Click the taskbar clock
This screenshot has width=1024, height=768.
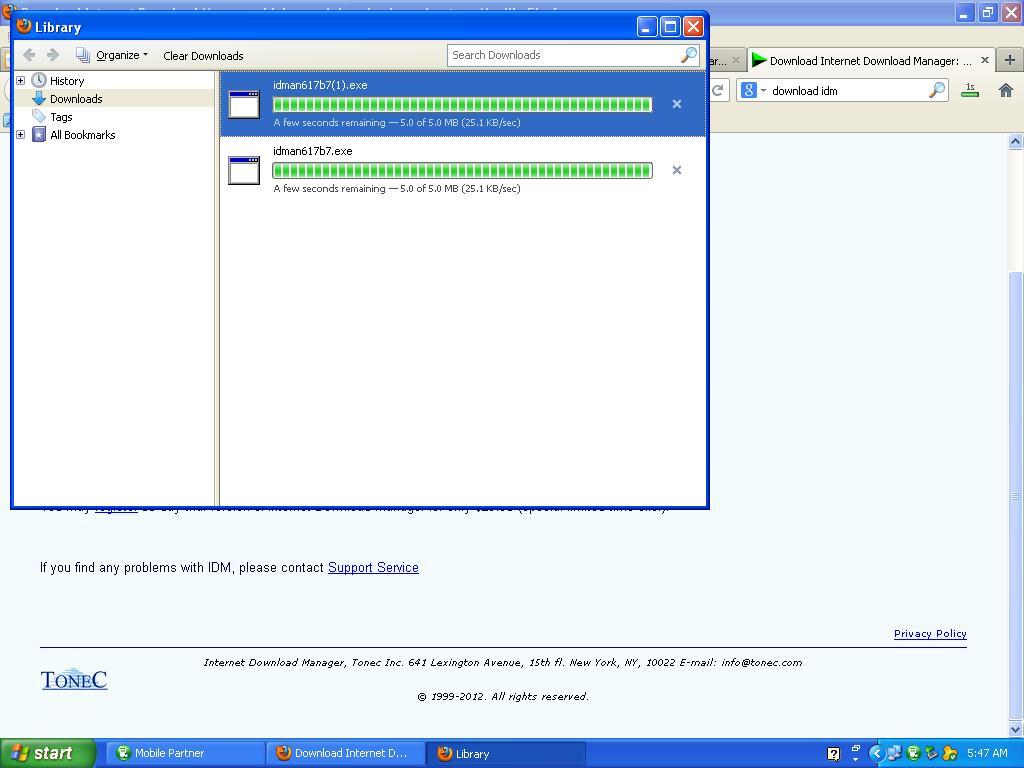click(987, 754)
